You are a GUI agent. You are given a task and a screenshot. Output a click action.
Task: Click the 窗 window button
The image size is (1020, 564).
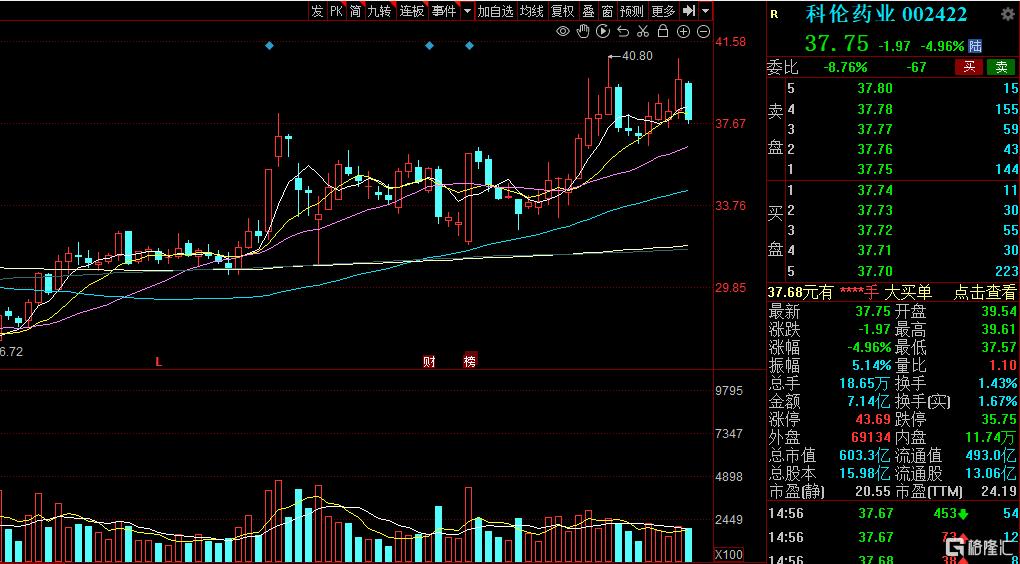607,11
